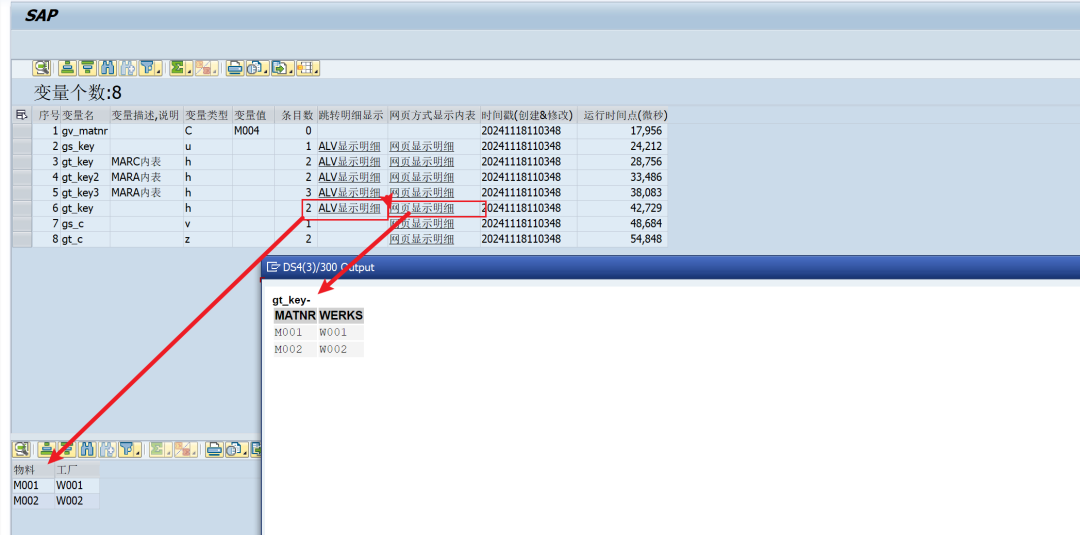Open 网页显示明细 link for gs_c row

pyautogui.click(x=422, y=224)
